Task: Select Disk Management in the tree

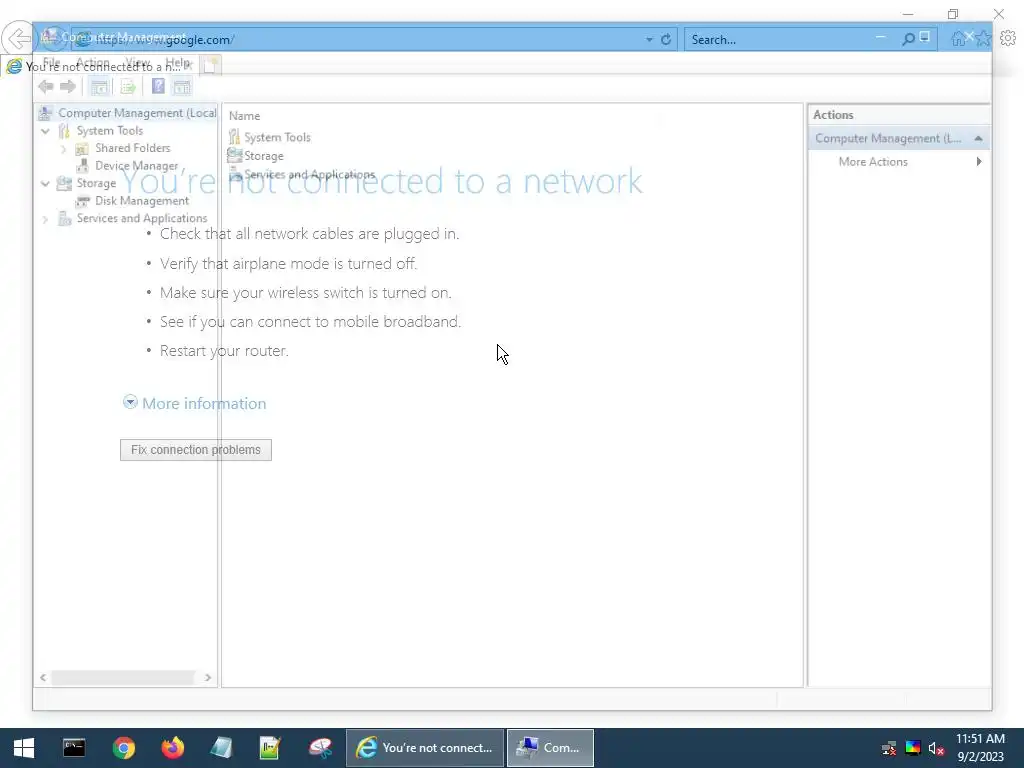Action: click(142, 201)
